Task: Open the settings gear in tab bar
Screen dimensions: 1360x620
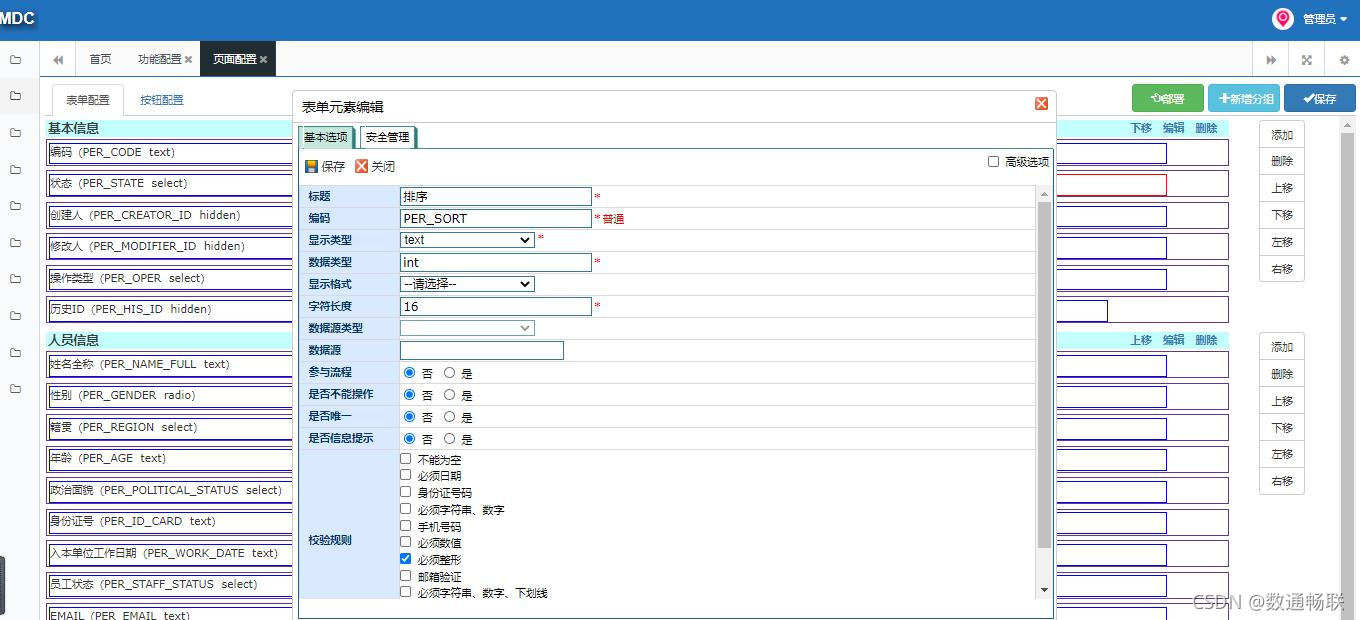Action: coord(1344,60)
